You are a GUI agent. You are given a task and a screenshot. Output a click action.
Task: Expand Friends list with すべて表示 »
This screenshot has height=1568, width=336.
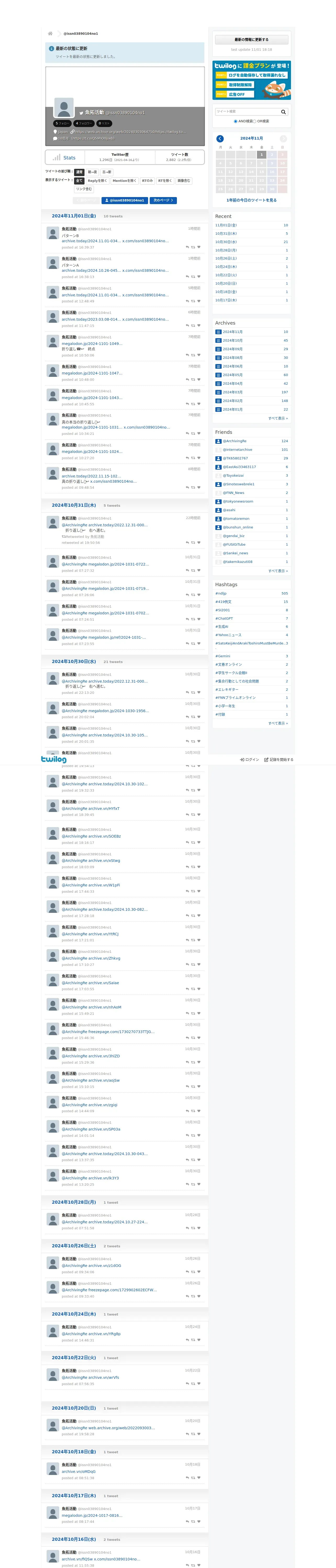[278, 571]
